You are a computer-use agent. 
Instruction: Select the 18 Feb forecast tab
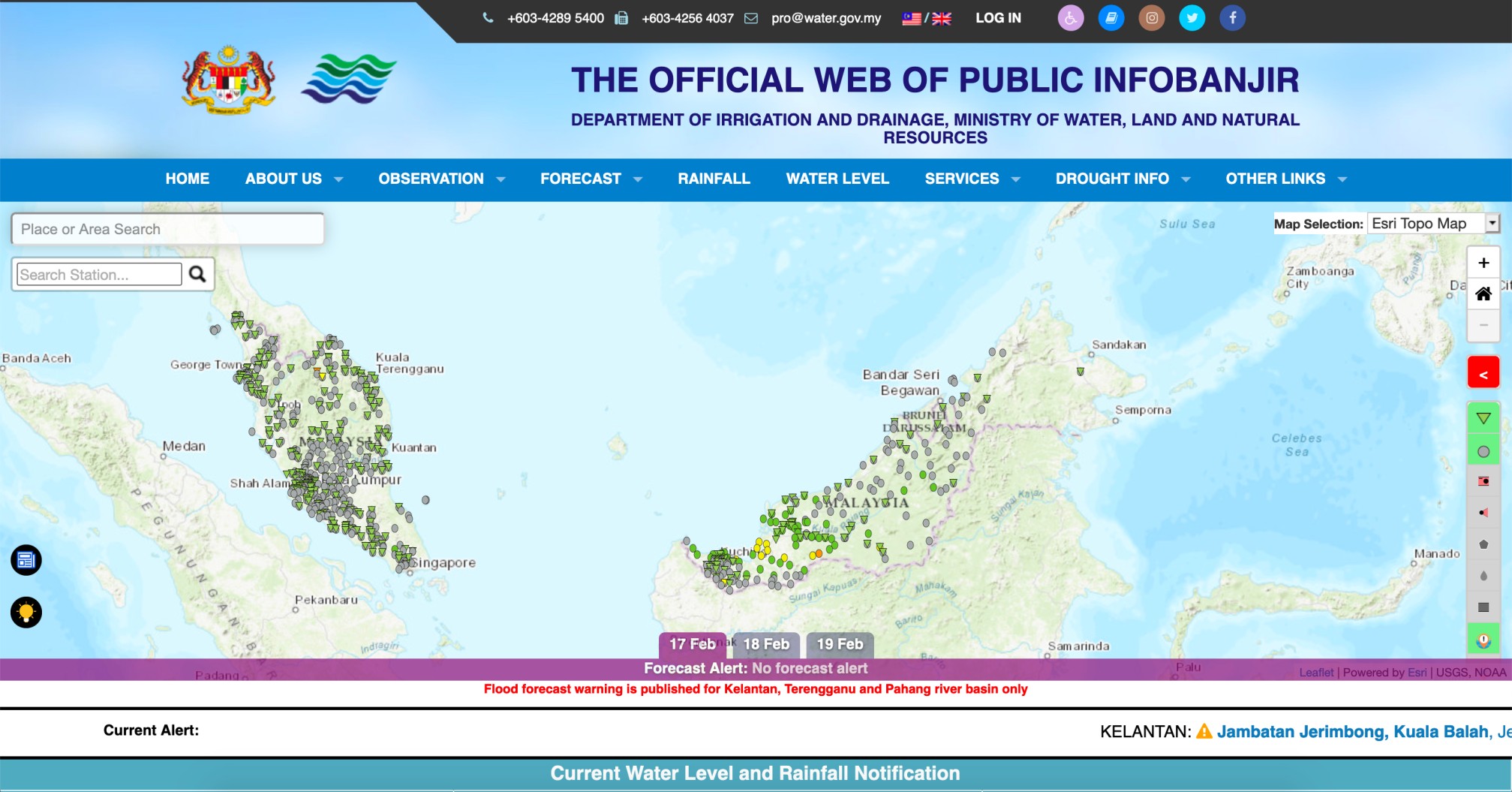point(766,645)
